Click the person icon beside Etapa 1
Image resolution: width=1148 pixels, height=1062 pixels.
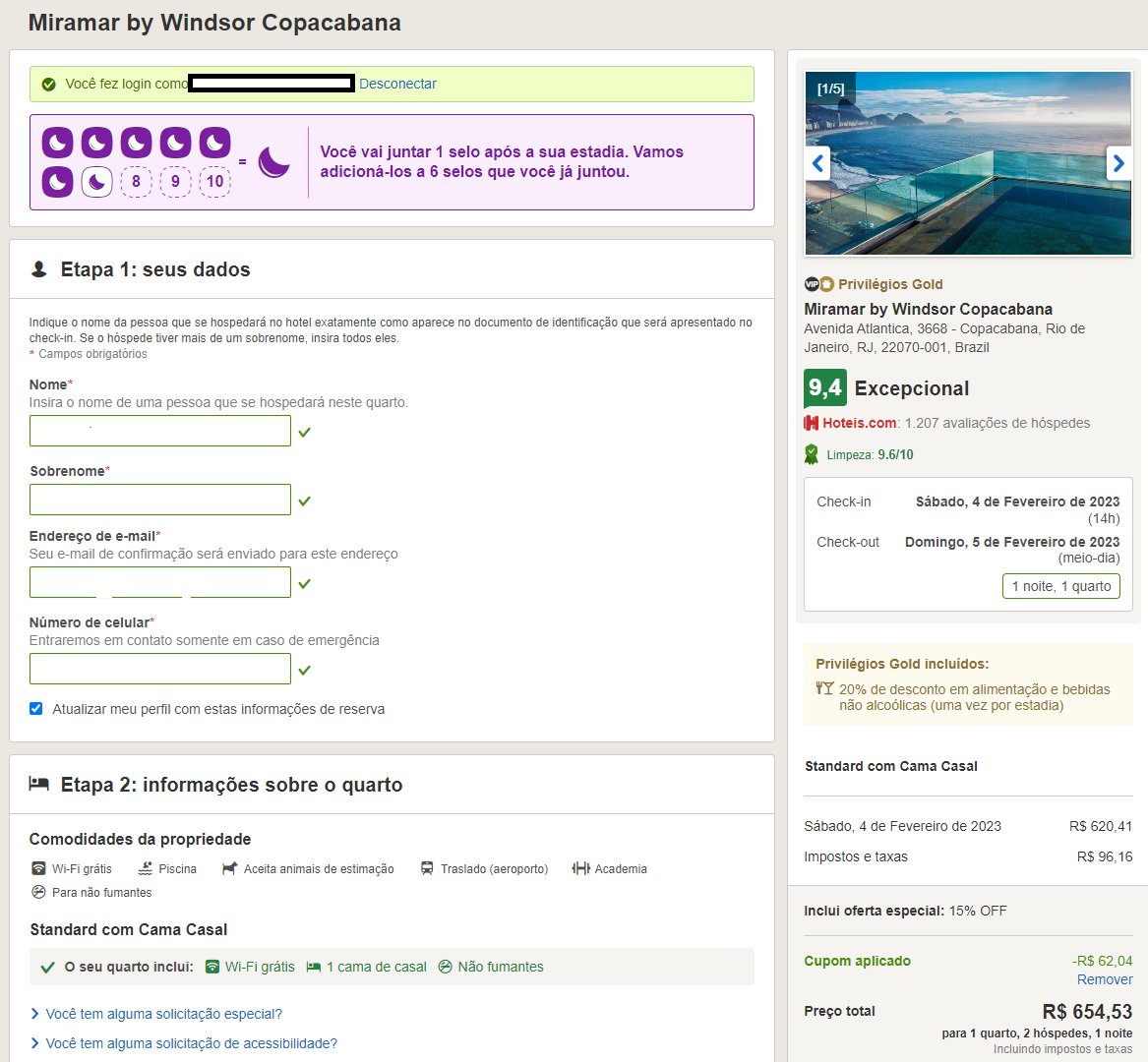[x=38, y=269]
